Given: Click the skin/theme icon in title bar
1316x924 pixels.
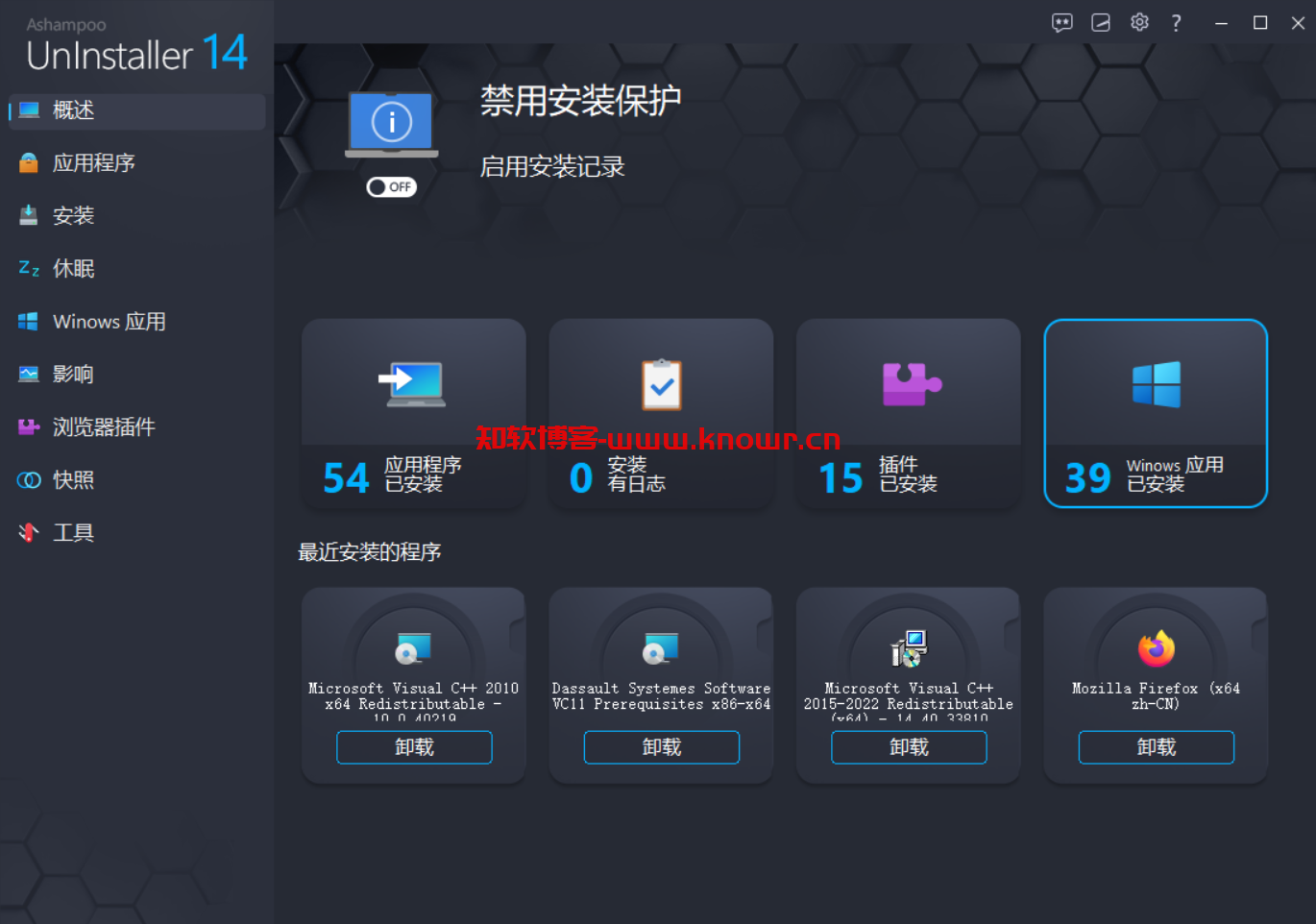Looking at the screenshot, I should pos(1101,23).
